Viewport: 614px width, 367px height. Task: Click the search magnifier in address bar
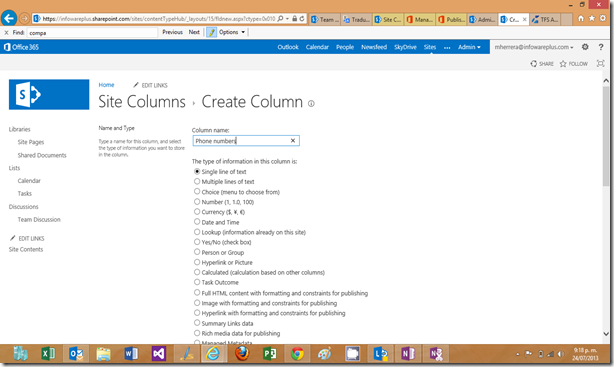[x=280, y=18]
